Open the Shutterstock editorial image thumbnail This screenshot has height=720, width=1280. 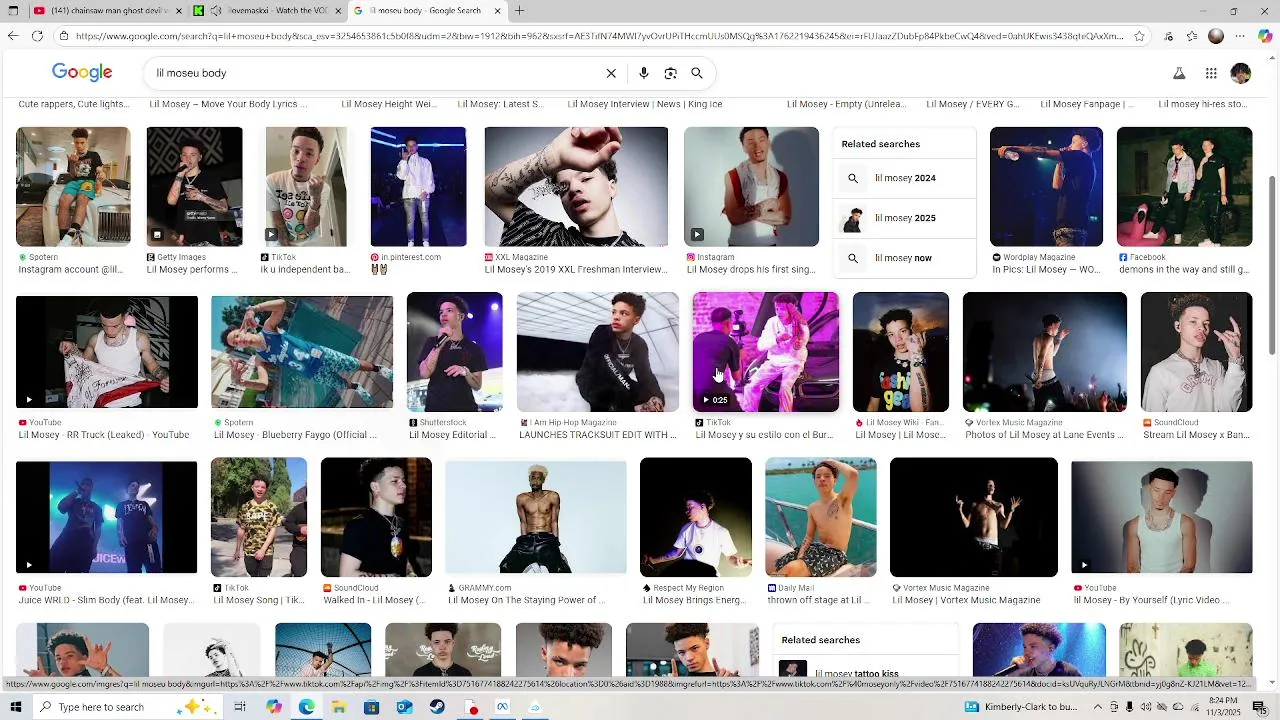[x=455, y=352]
